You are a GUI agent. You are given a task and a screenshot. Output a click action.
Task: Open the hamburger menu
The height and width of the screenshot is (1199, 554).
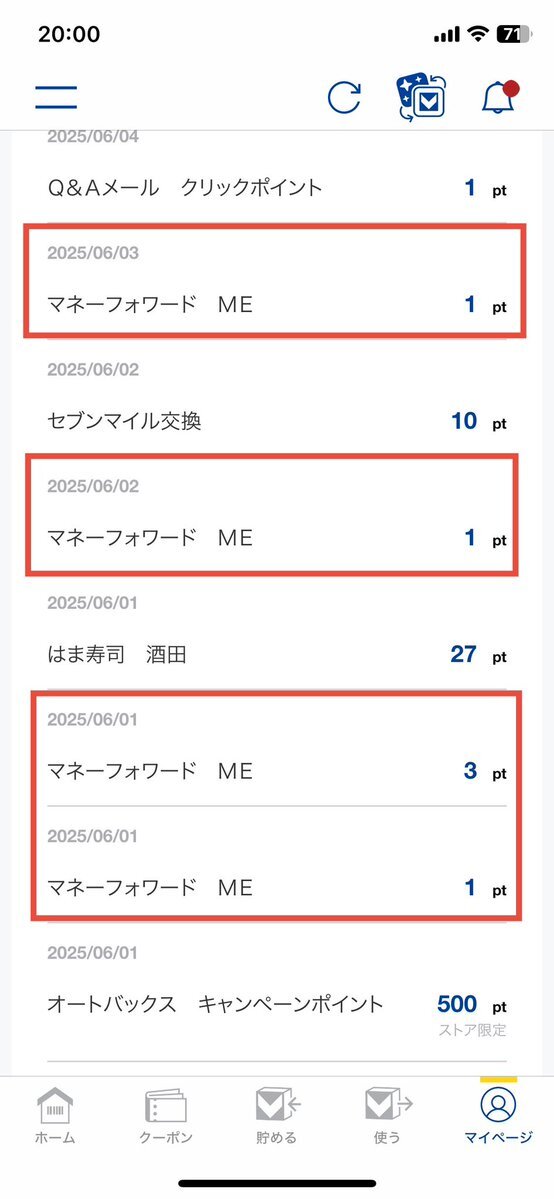(x=56, y=97)
